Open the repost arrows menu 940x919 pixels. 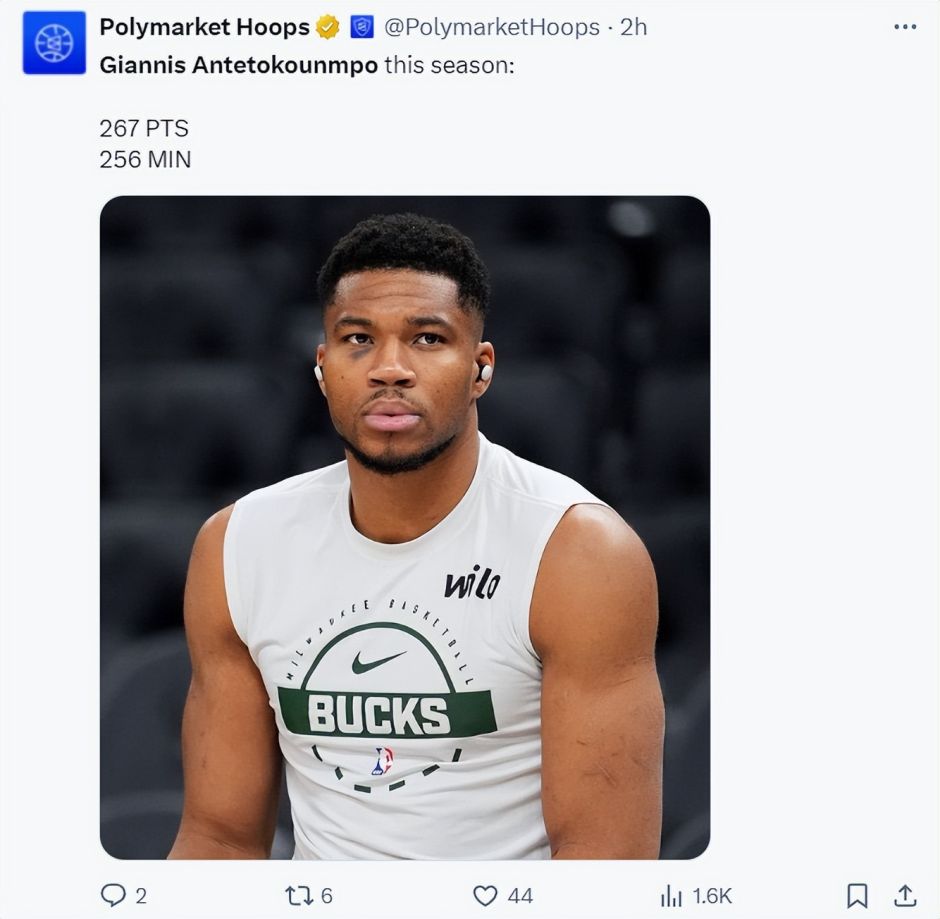pyautogui.click(x=299, y=895)
